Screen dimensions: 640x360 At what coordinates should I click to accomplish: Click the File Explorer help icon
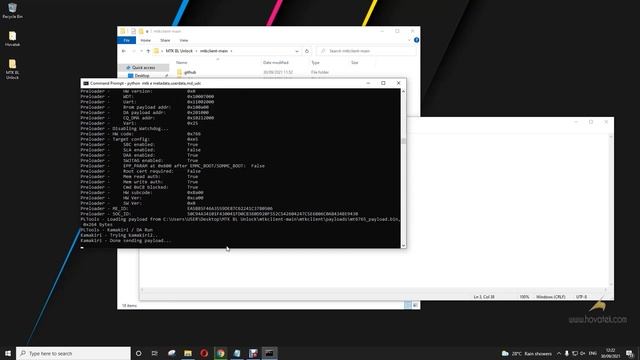(x=416, y=40)
